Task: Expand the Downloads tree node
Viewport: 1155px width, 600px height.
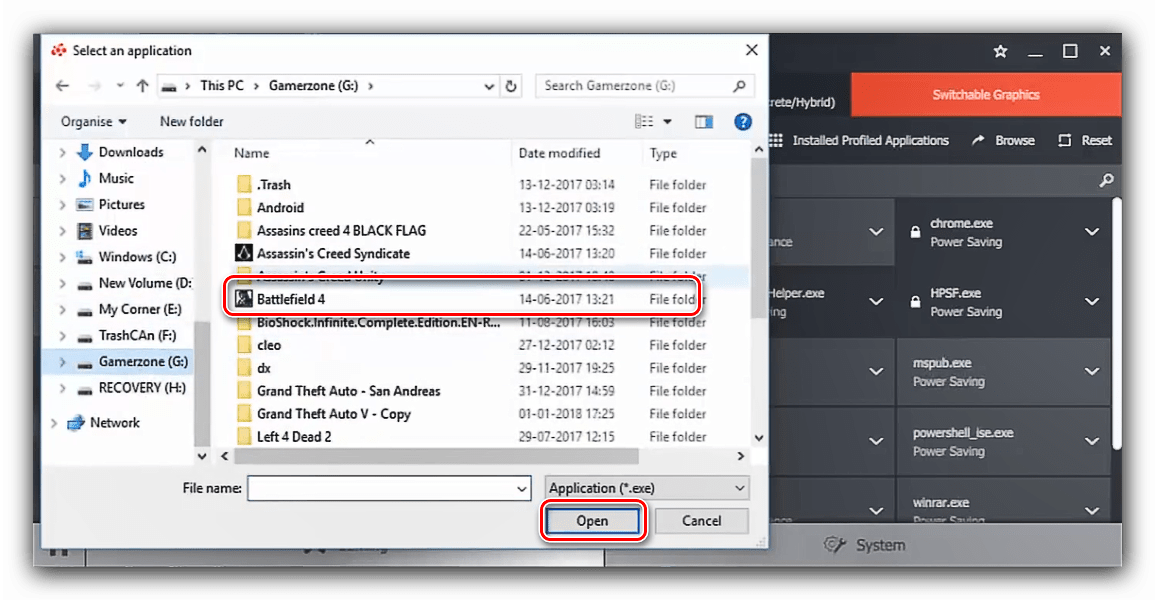Action: click(x=63, y=152)
